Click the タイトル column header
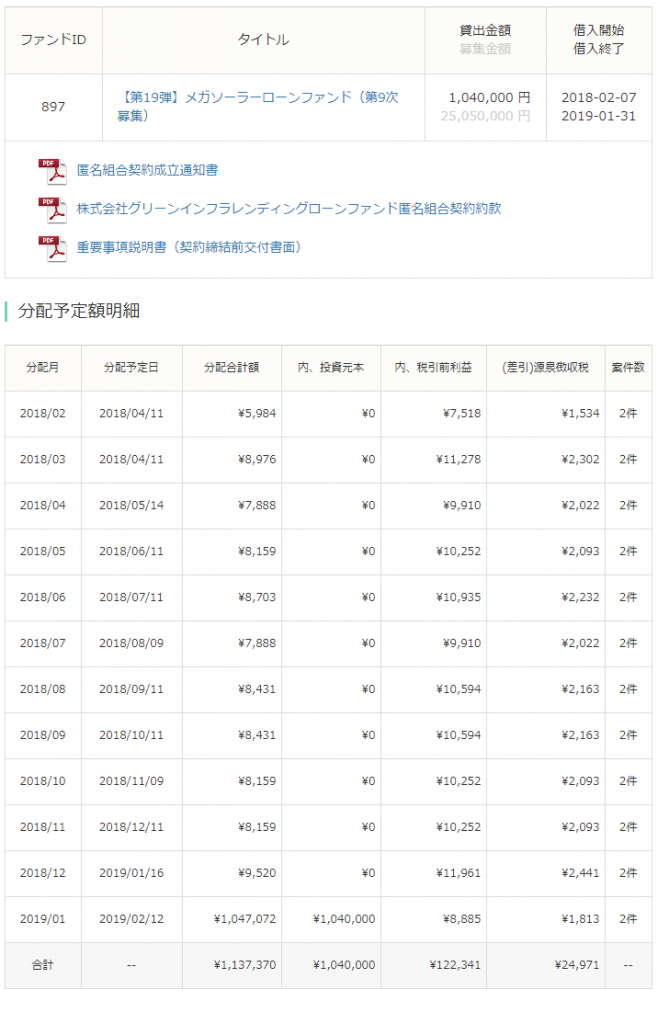 pos(263,40)
